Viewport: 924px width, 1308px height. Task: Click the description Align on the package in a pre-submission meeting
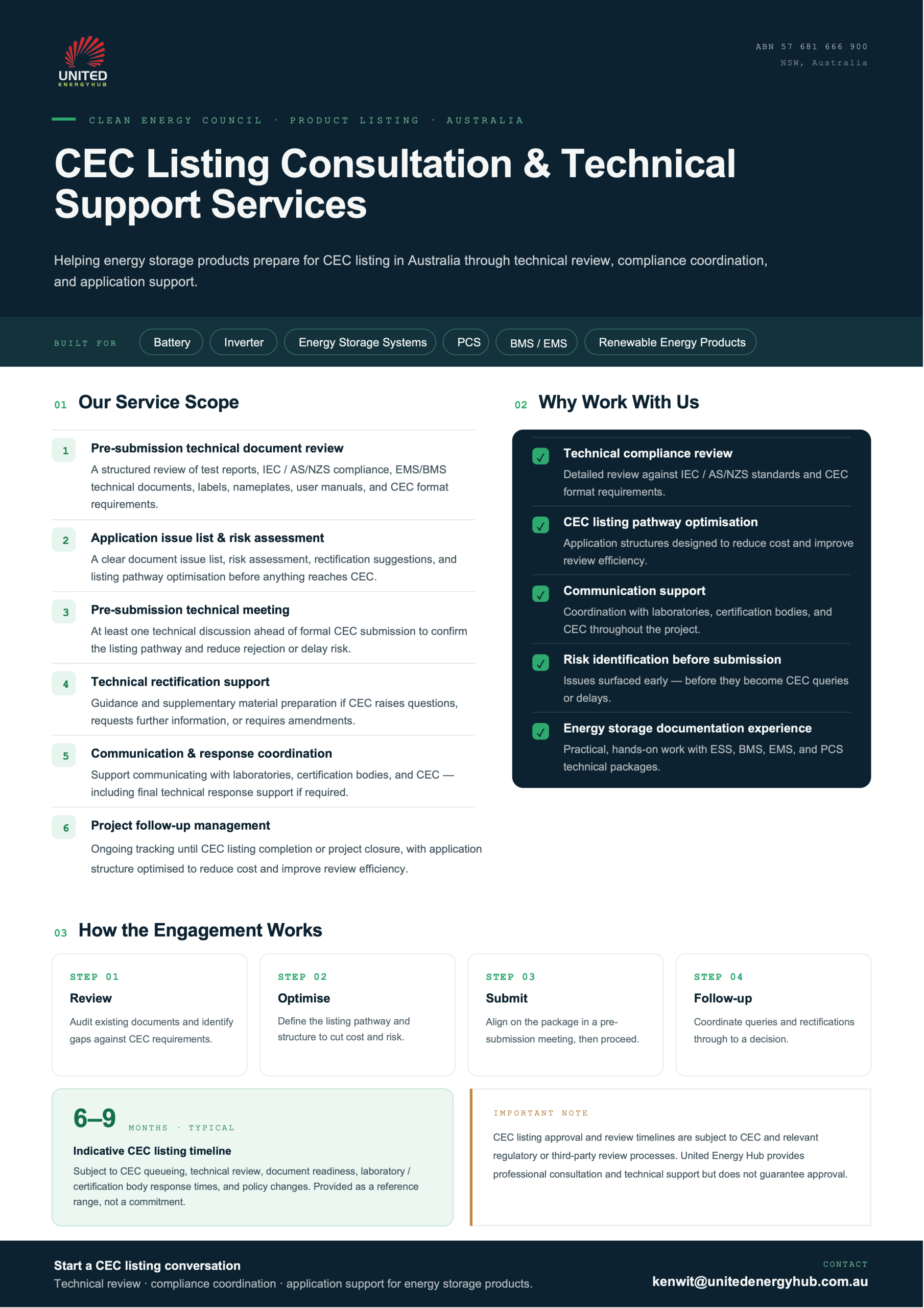(562, 1031)
